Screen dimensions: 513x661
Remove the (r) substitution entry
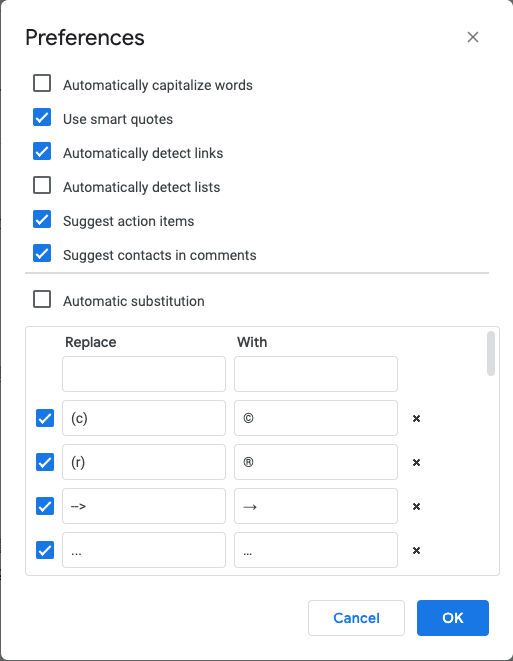tap(416, 462)
